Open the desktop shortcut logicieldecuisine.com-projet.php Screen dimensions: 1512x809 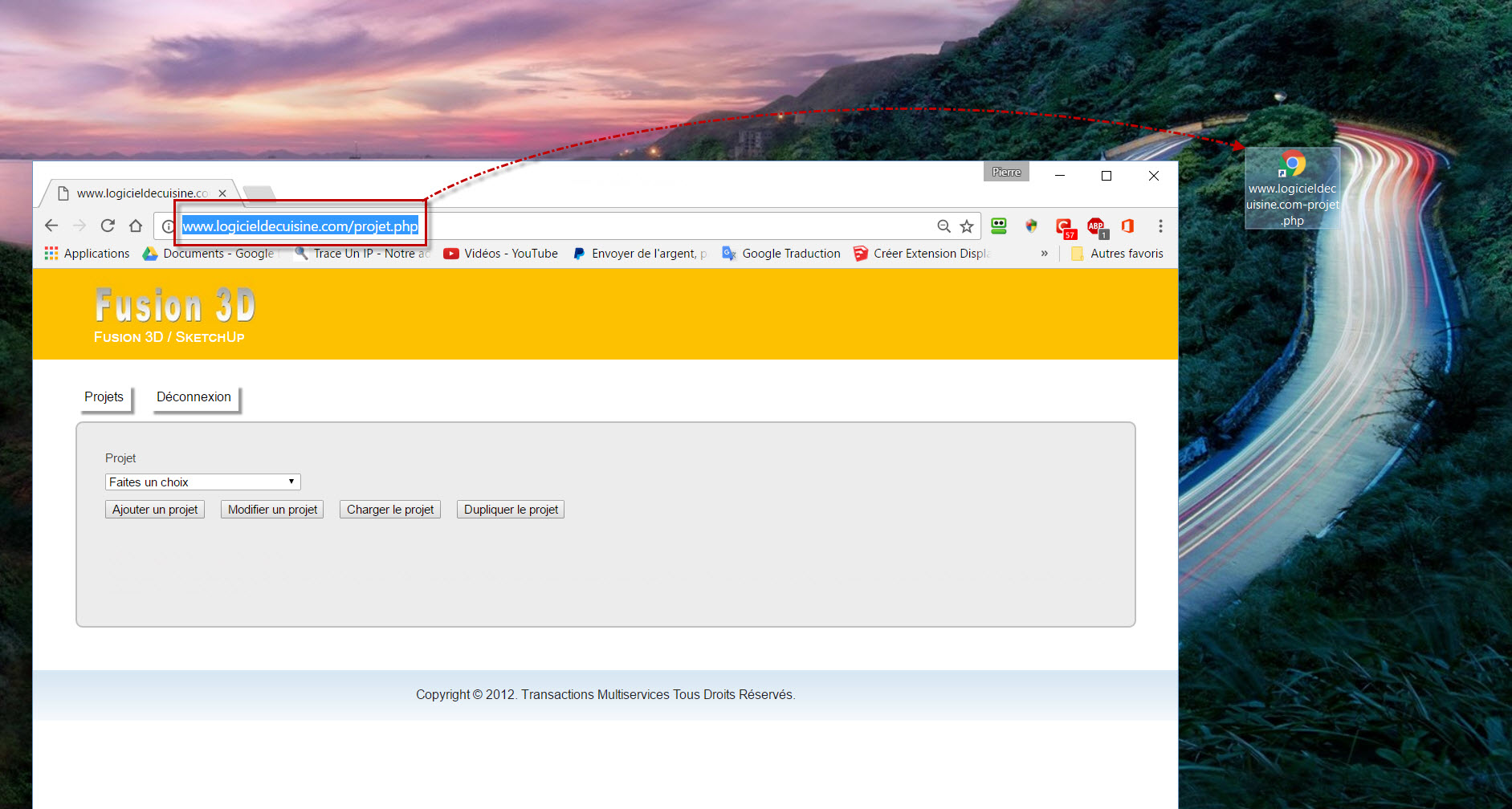click(x=1292, y=188)
